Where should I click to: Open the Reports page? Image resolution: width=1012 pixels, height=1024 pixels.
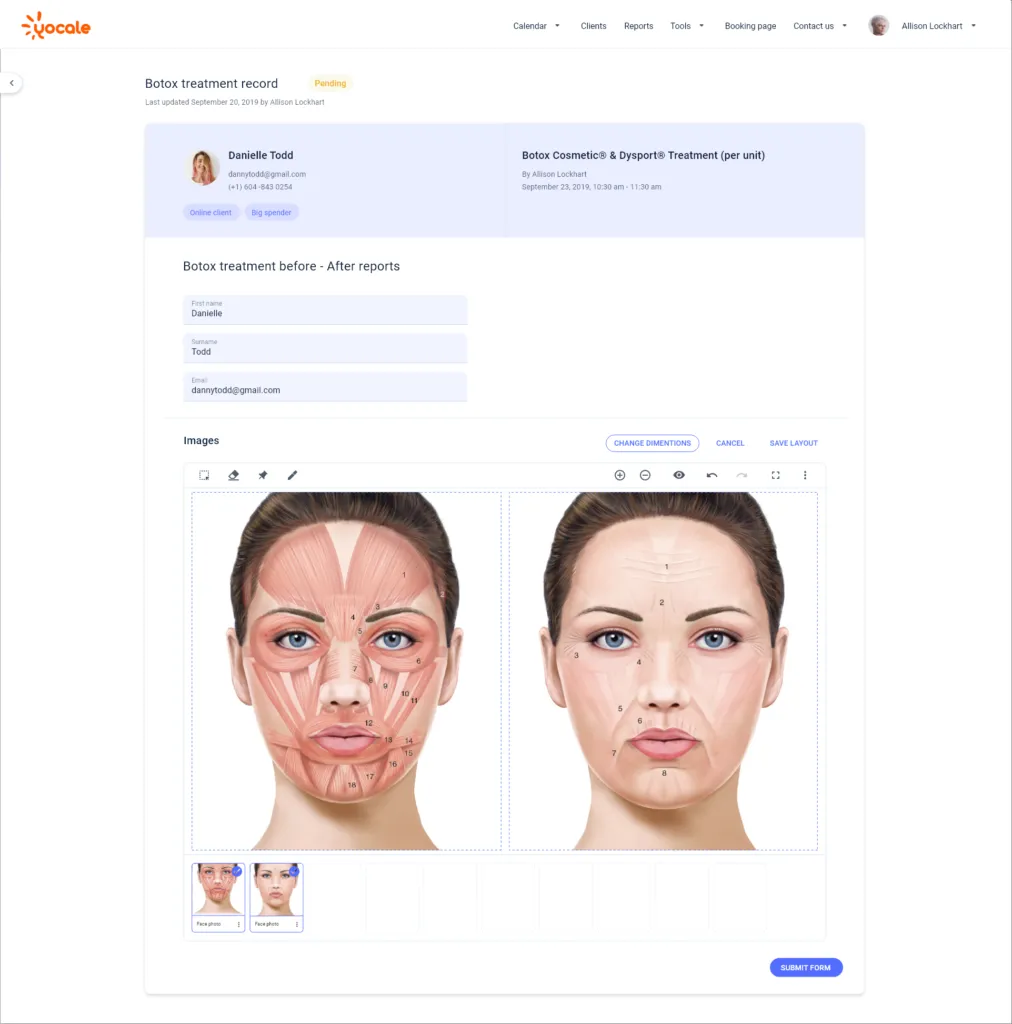tap(639, 26)
